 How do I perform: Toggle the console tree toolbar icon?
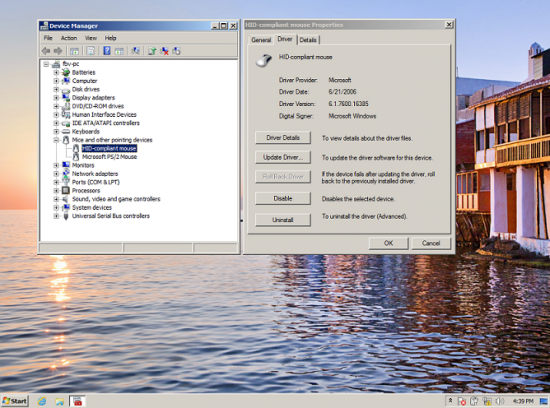[x=74, y=51]
